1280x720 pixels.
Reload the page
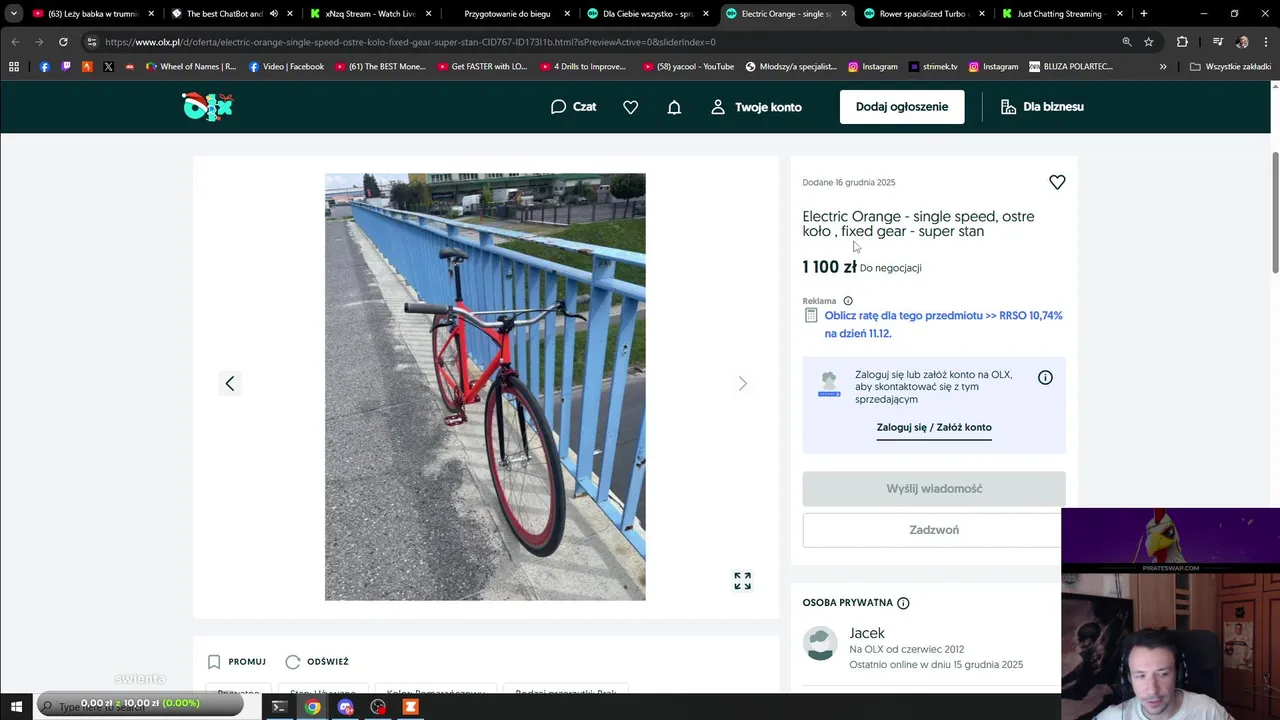coord(63,42)
